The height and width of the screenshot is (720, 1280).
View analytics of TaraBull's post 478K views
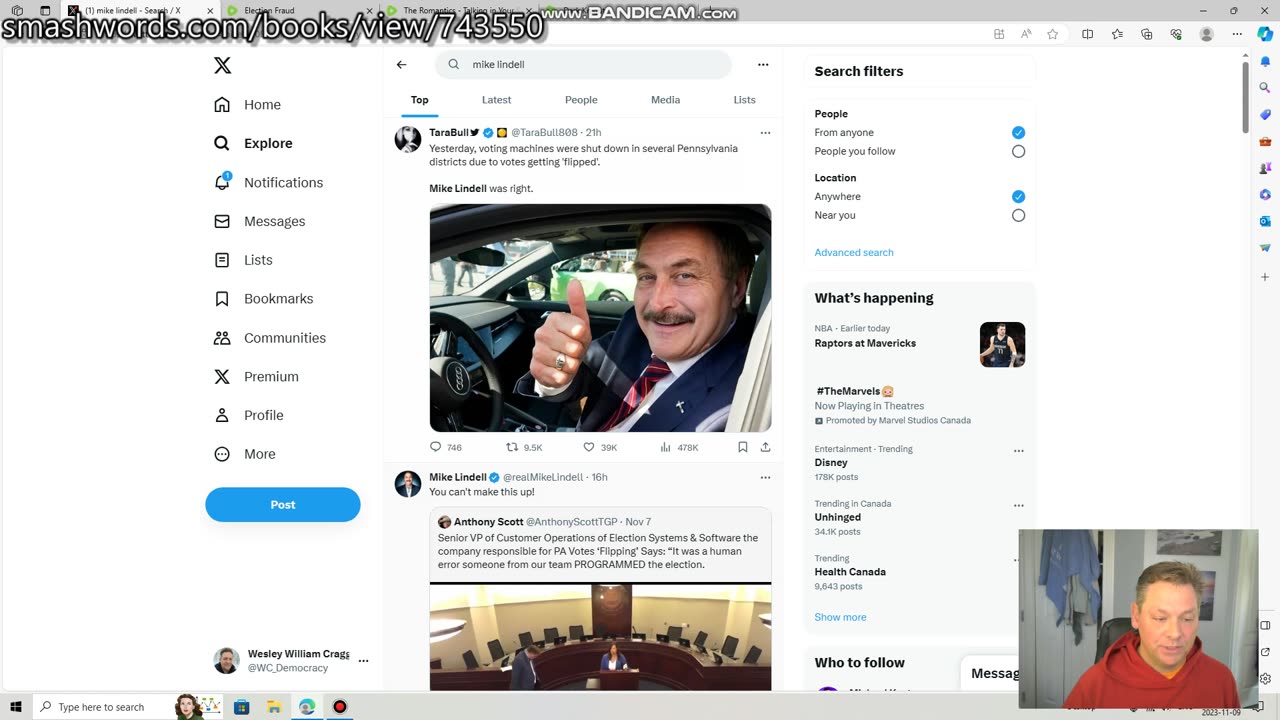[x=679, y=447]
